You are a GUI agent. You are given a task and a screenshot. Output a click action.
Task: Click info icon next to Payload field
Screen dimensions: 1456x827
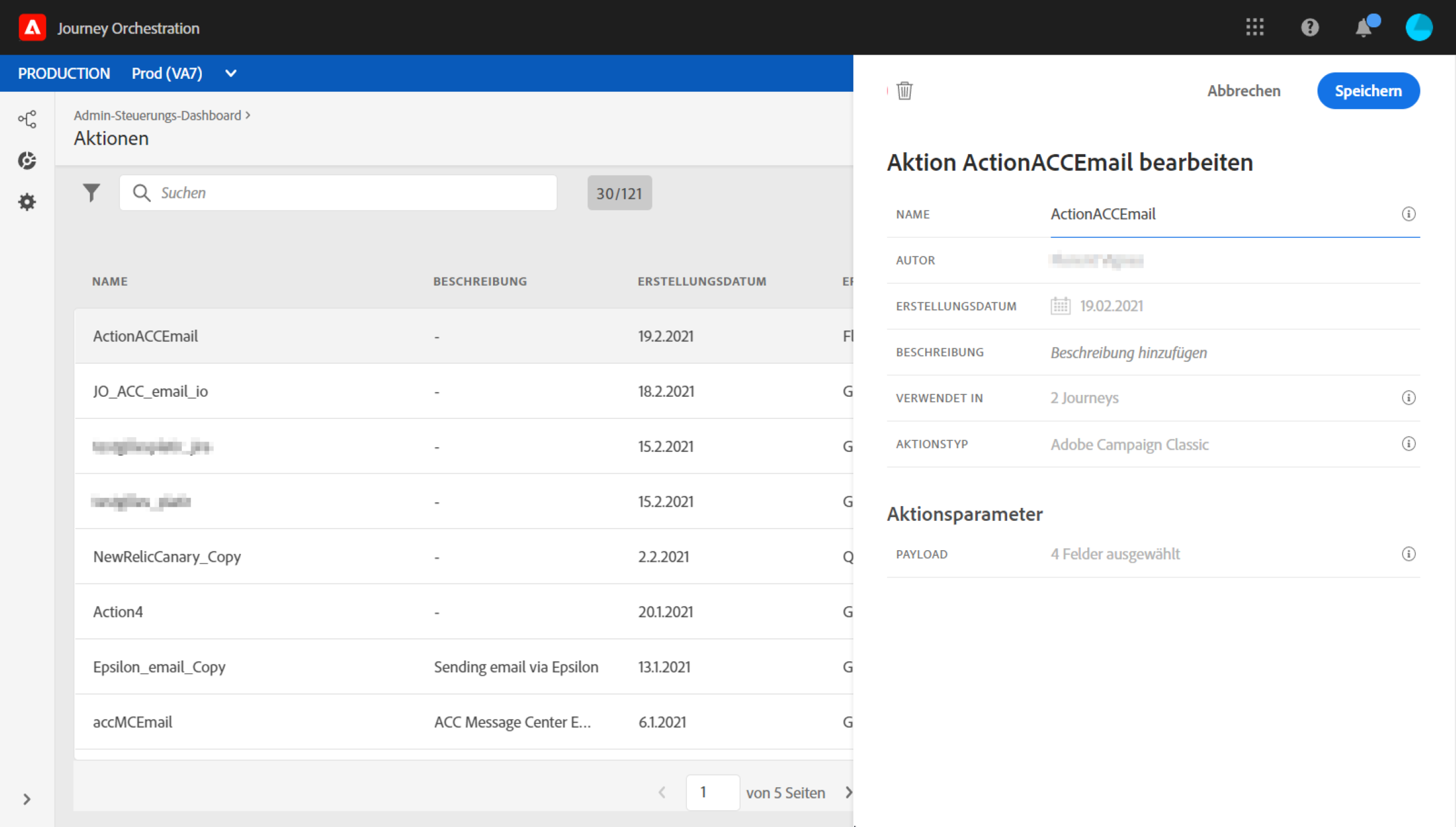coord(1408,554)
